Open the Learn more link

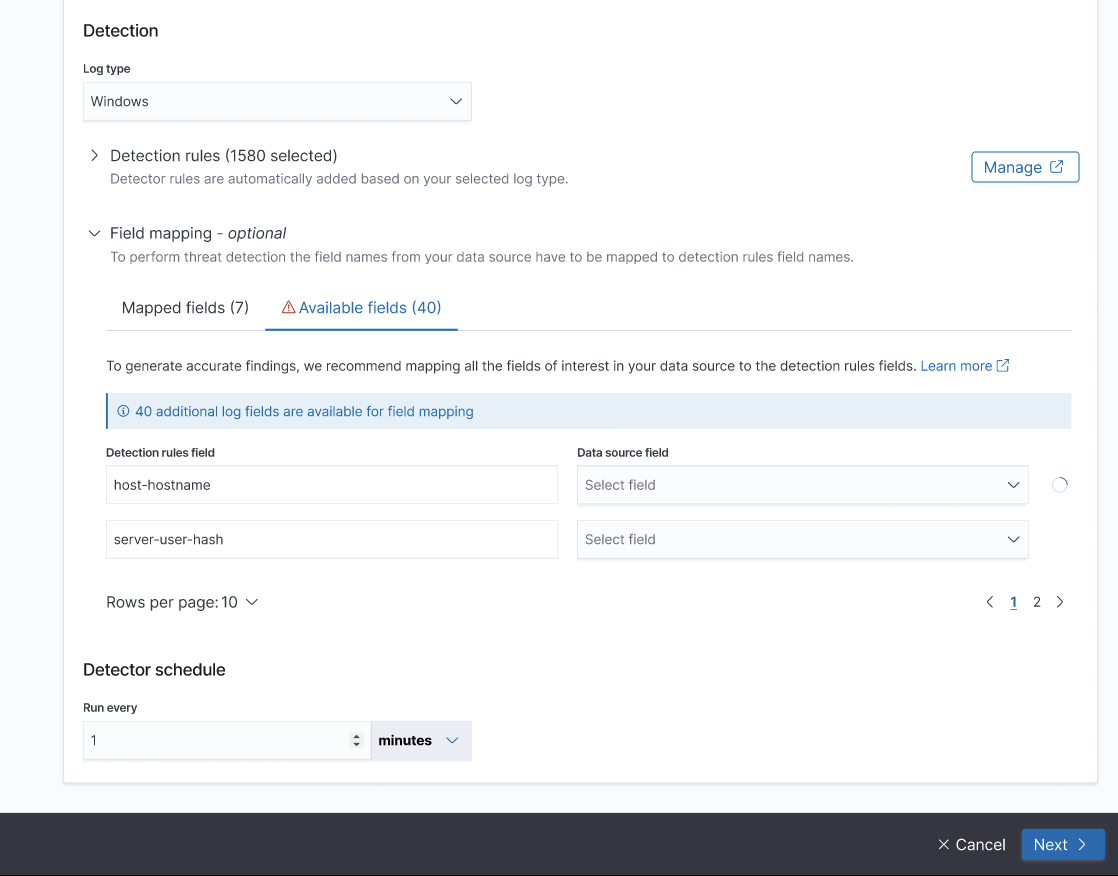tap(956, 365)
